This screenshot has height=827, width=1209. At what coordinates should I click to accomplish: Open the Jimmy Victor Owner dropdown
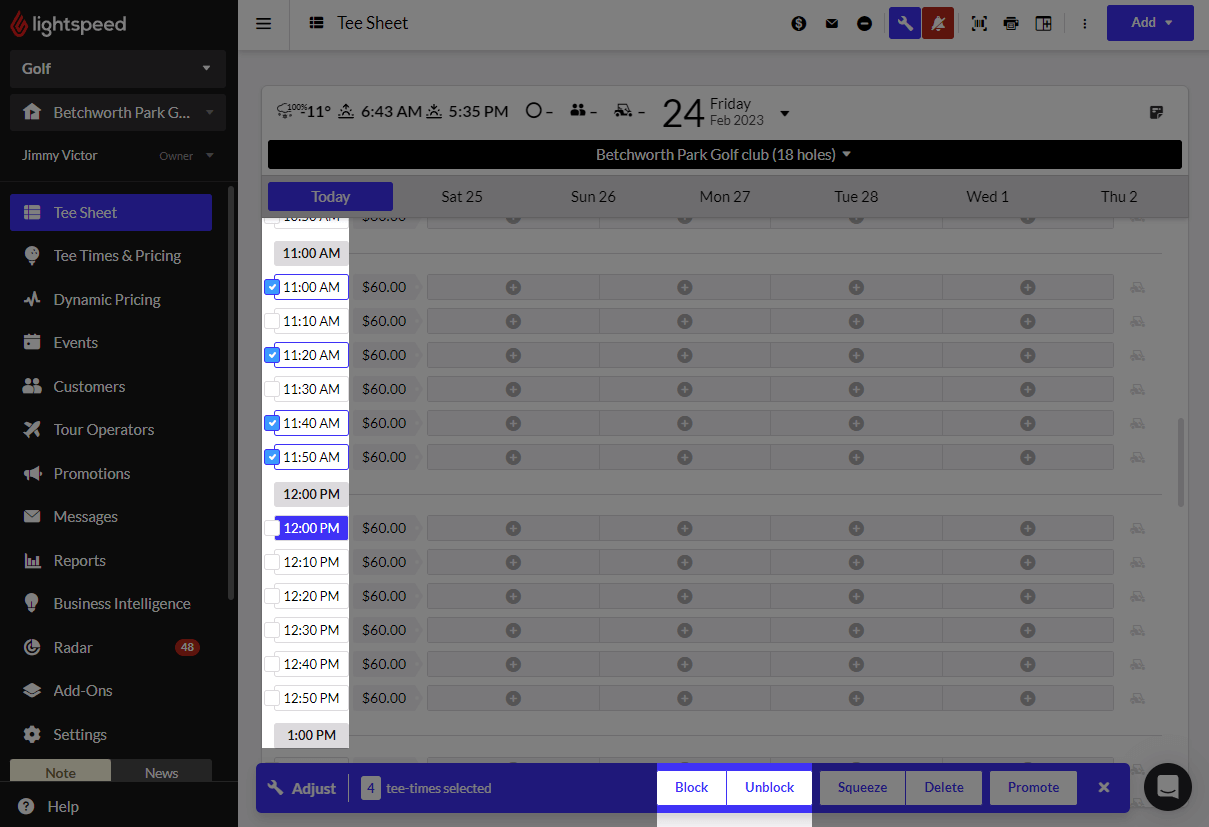pyautogui.click(x=118, y=156)
